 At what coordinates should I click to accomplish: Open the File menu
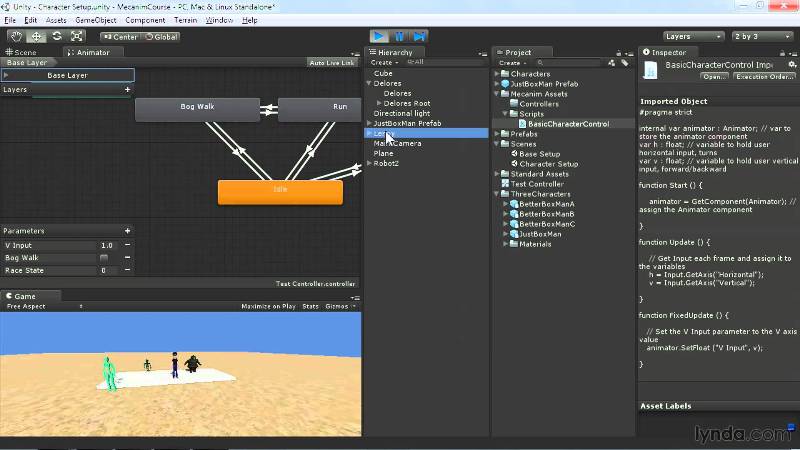pos(10,20)
